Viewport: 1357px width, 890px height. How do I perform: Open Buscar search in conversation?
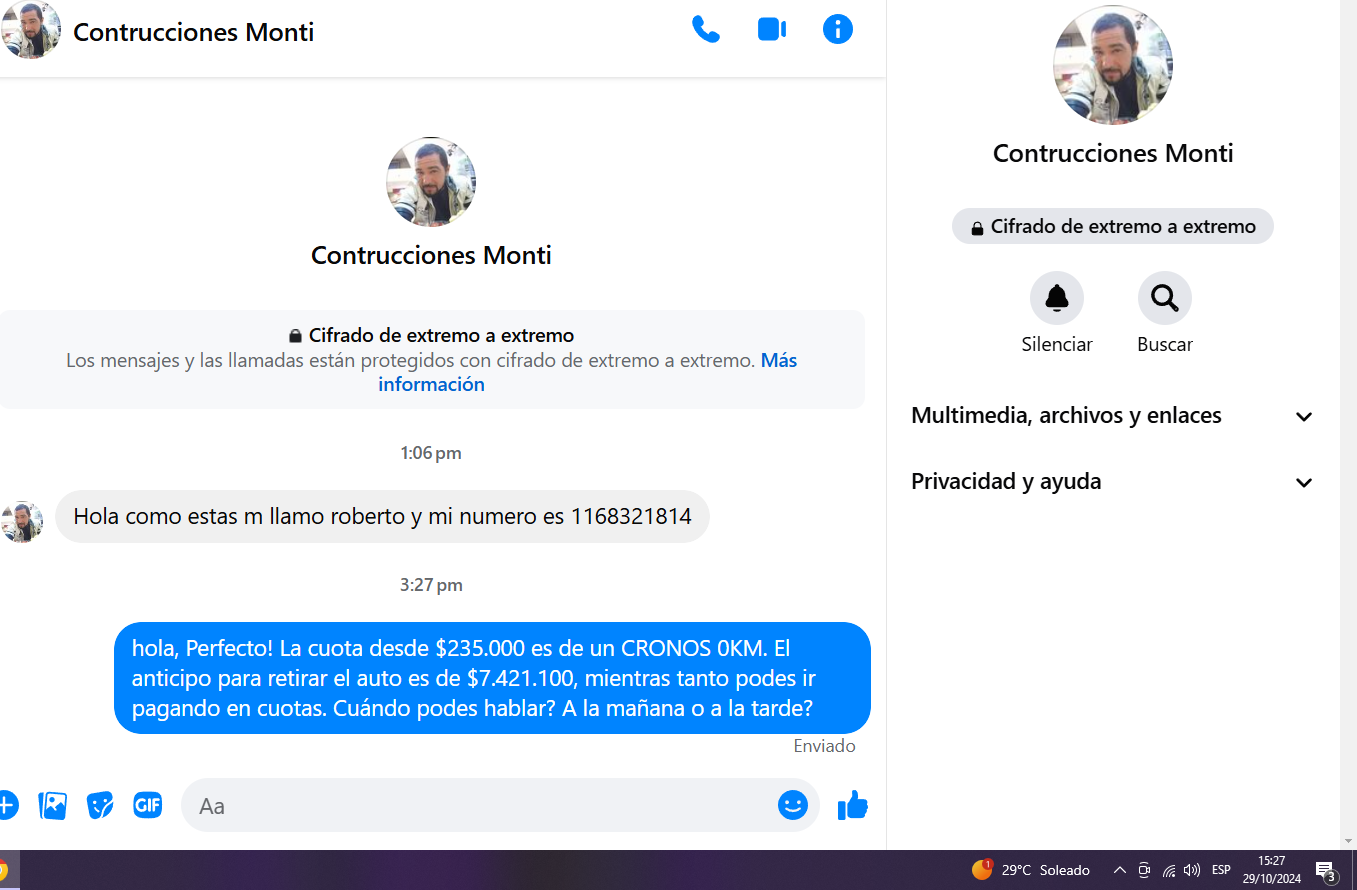[1165, 298]
